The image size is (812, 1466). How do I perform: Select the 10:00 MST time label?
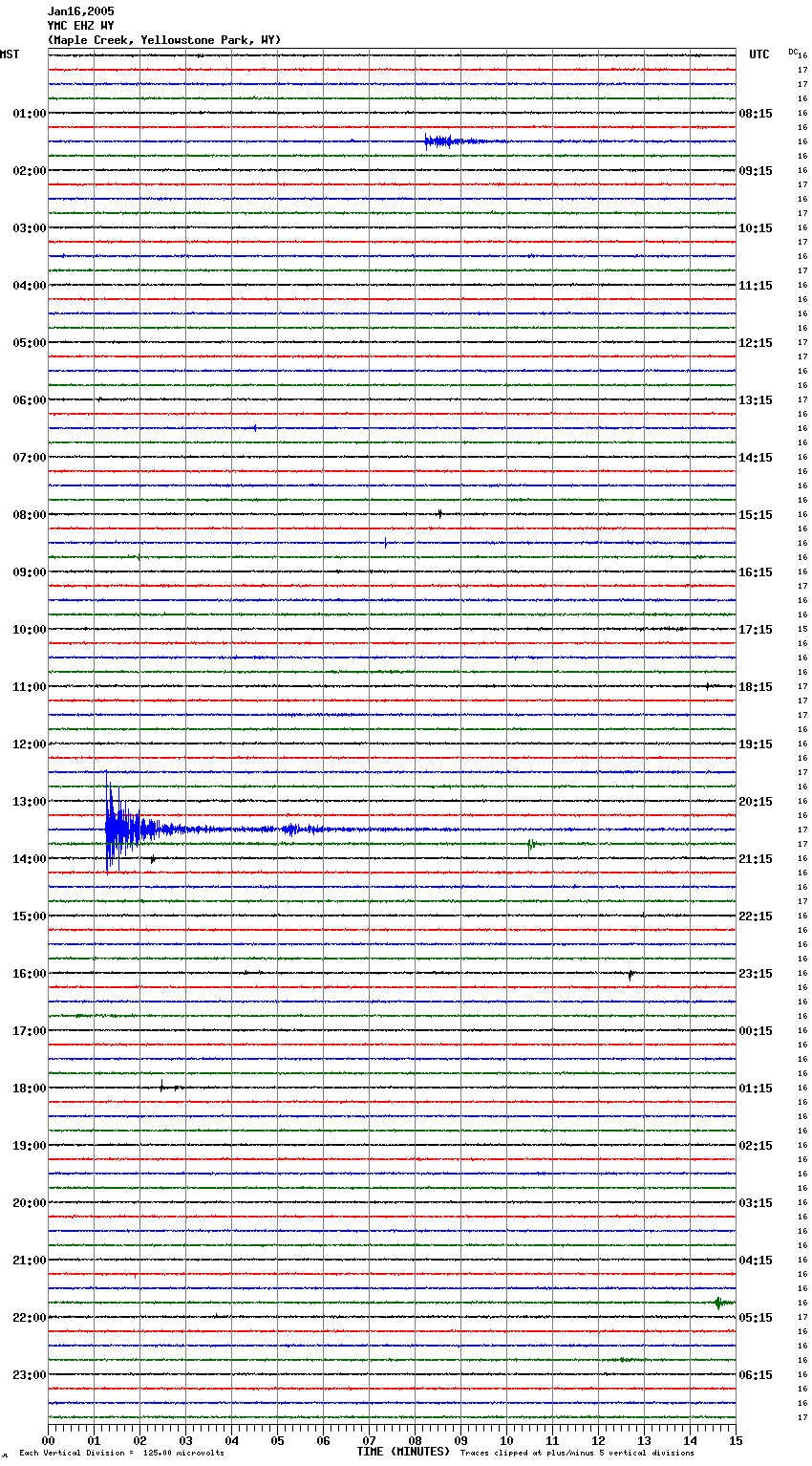(x=30, y=630)
